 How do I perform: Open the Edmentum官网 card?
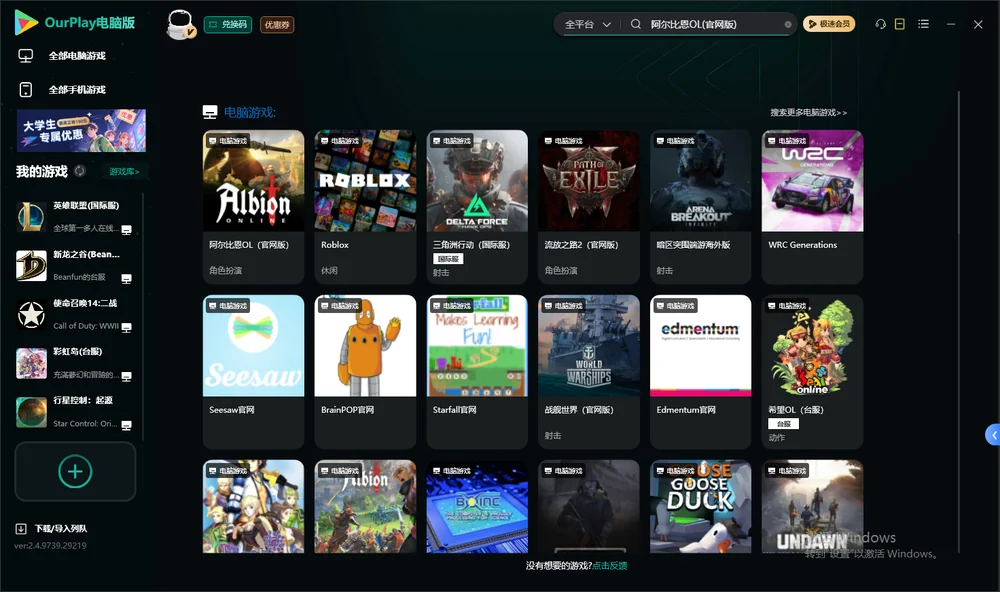700,372
